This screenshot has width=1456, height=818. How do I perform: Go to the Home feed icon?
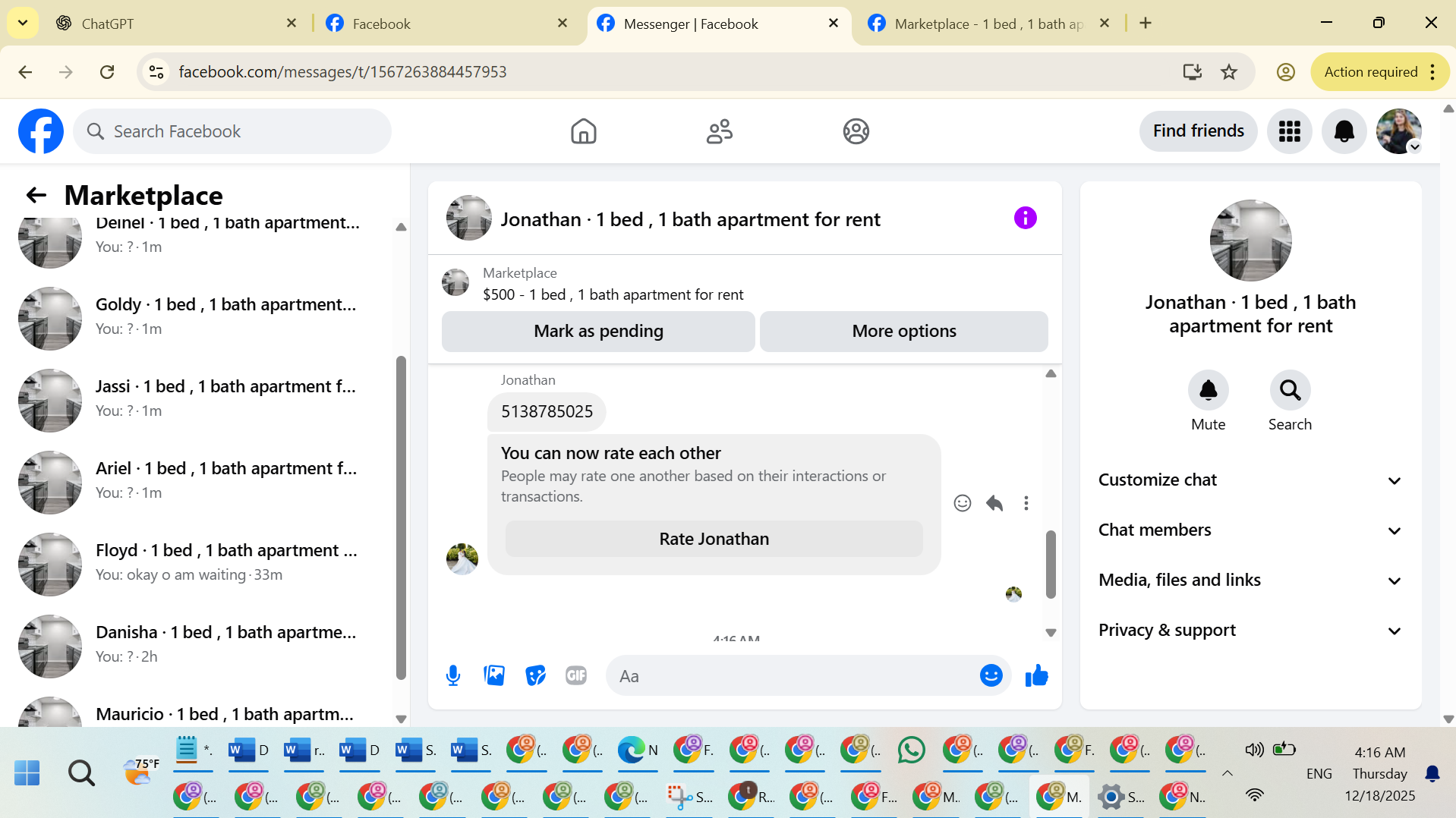(x=583, y=131)
